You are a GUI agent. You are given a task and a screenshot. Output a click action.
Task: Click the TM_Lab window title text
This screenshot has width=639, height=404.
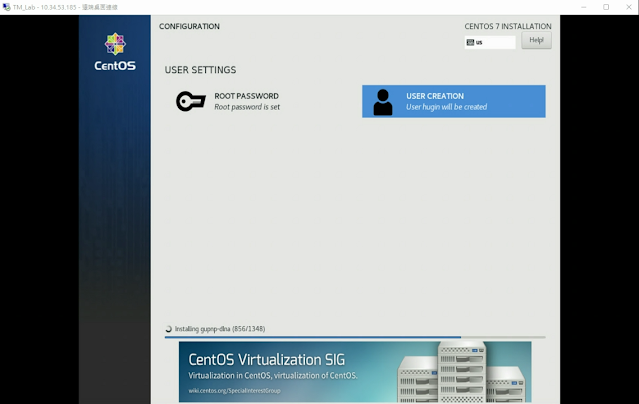click(65, 7)
